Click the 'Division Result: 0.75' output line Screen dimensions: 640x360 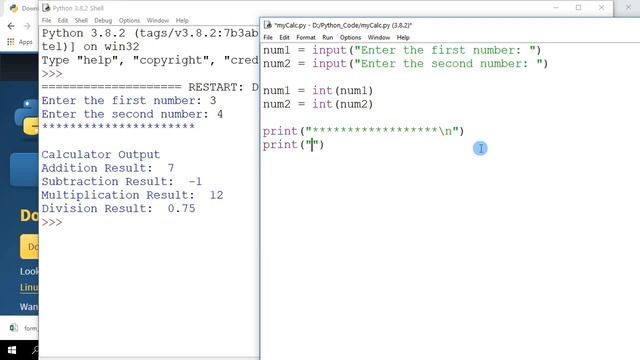pos(118,209)
